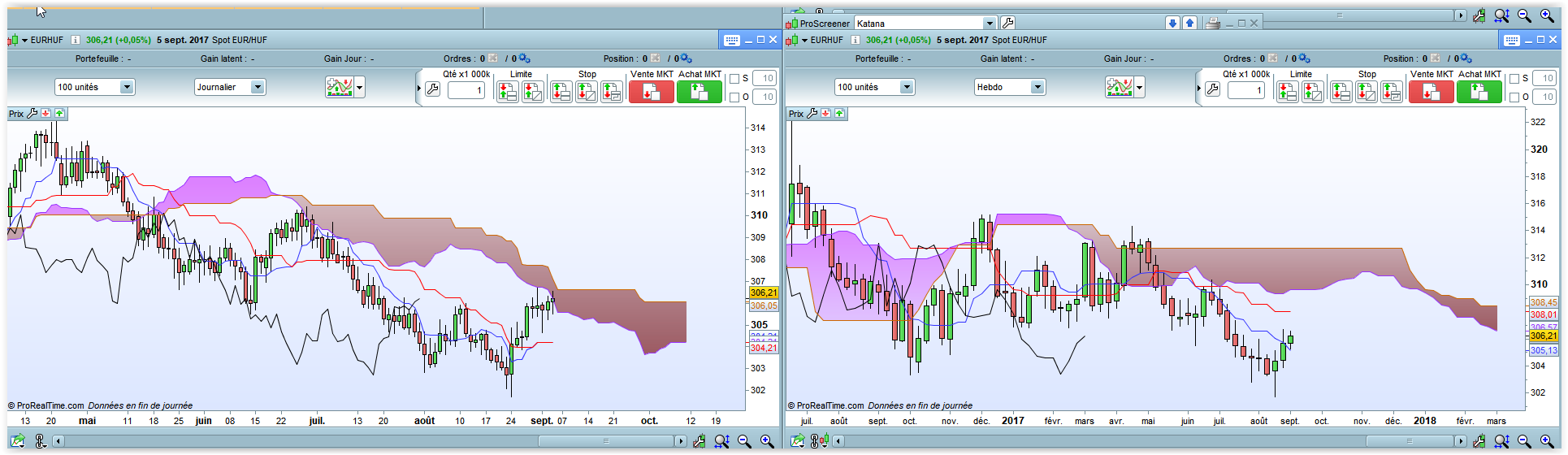Expand the EURHUF symbol arrow in the right chart
The height and width of the screenshot is (455, 1568).
coord(804,40)
